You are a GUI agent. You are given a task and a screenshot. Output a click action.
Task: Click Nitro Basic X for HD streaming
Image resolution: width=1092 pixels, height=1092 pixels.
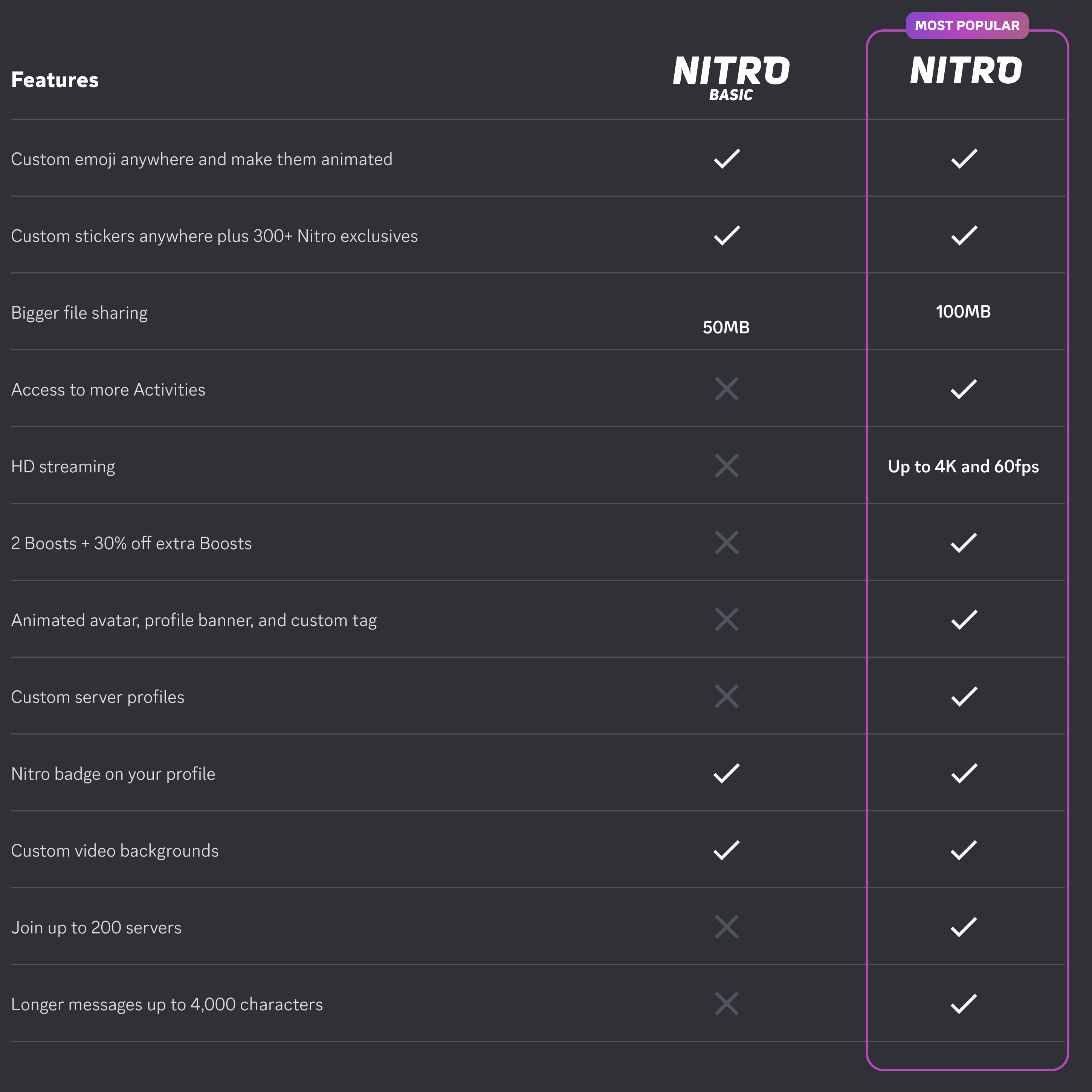coord(727,466)
